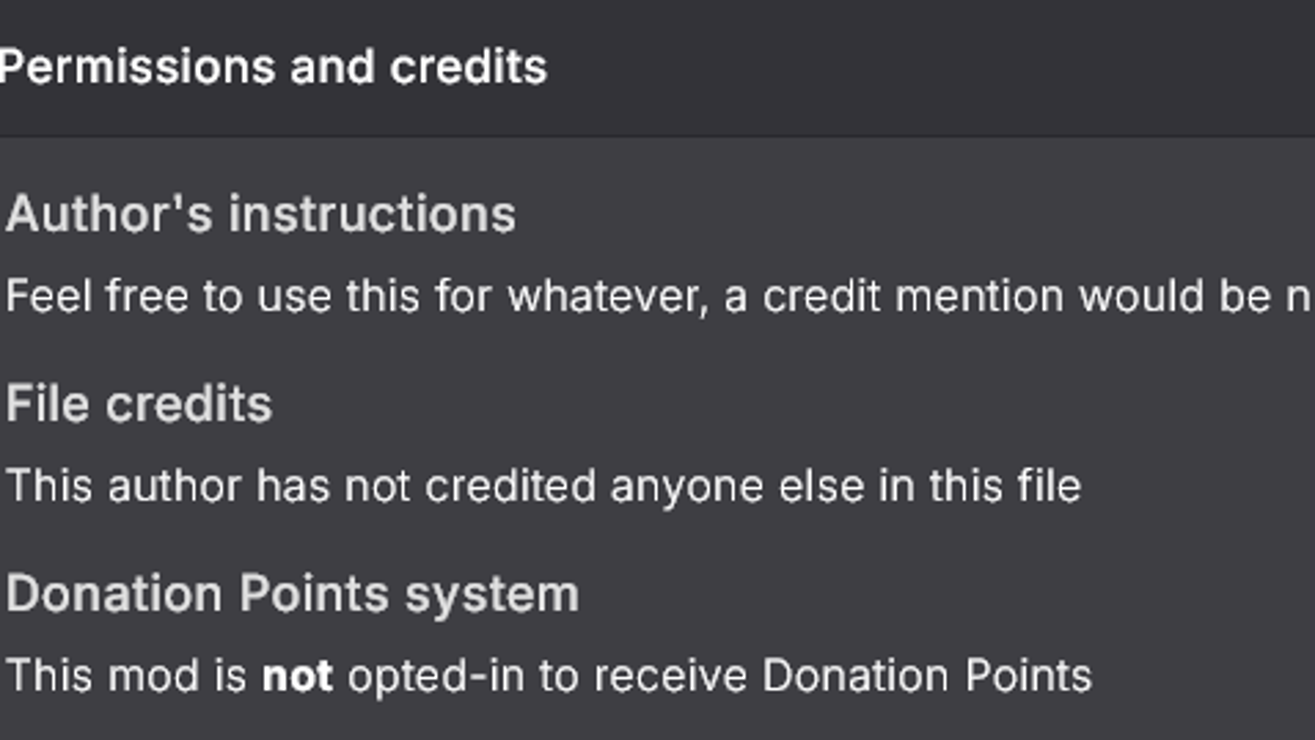Click the "File credits" heading
Image resolution: width=1315 pixels, height=740 pixels.
(139, 404)
